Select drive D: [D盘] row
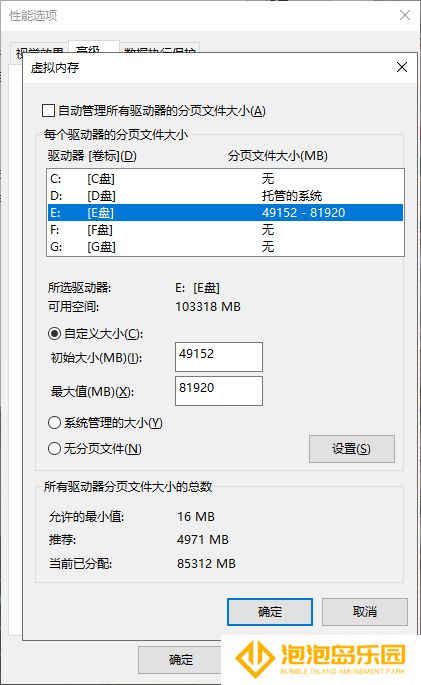 tap(225, 196)
